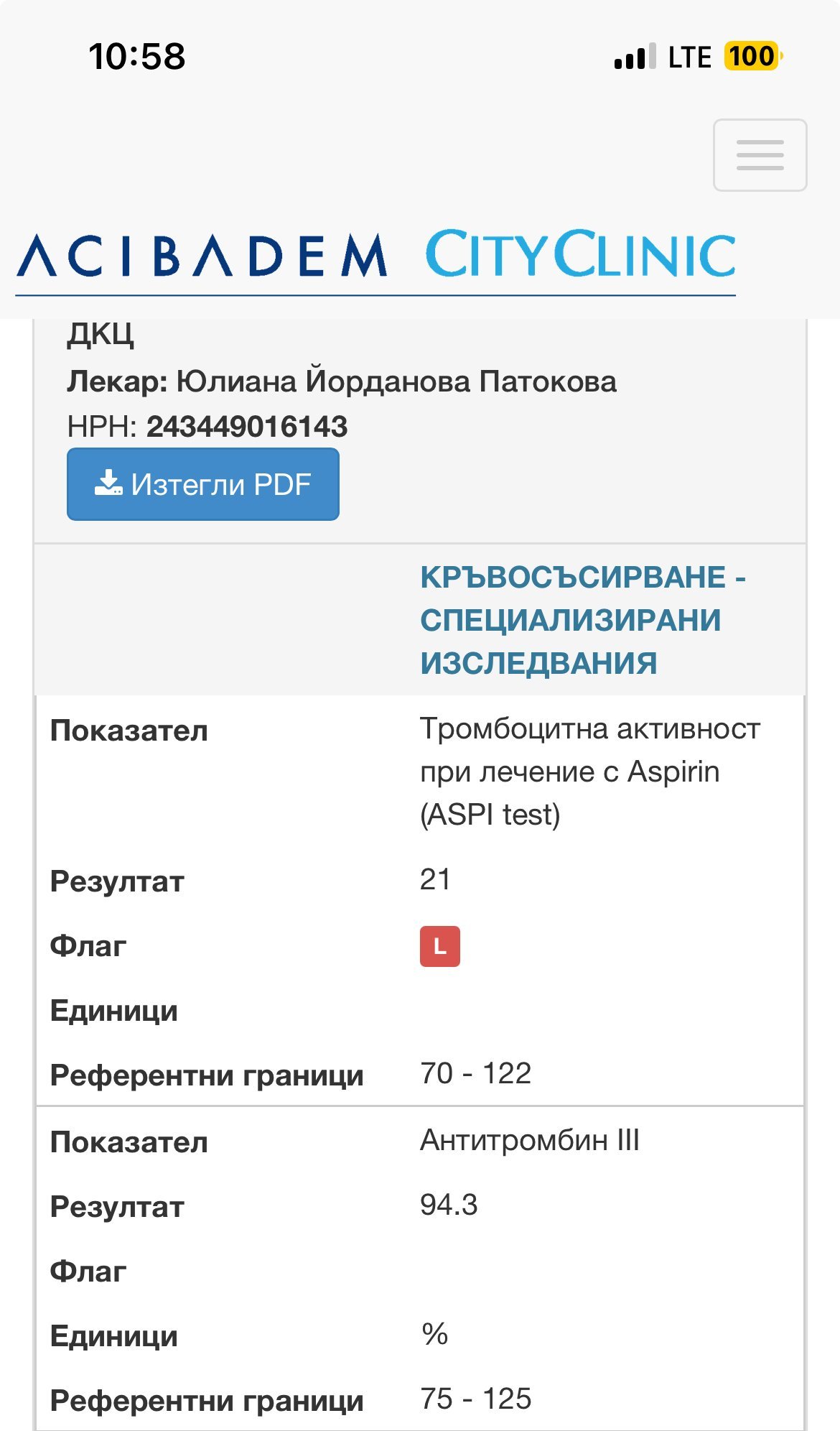
Task: Tap the cellular signal strength bars
Action: [x=635, y=57]
